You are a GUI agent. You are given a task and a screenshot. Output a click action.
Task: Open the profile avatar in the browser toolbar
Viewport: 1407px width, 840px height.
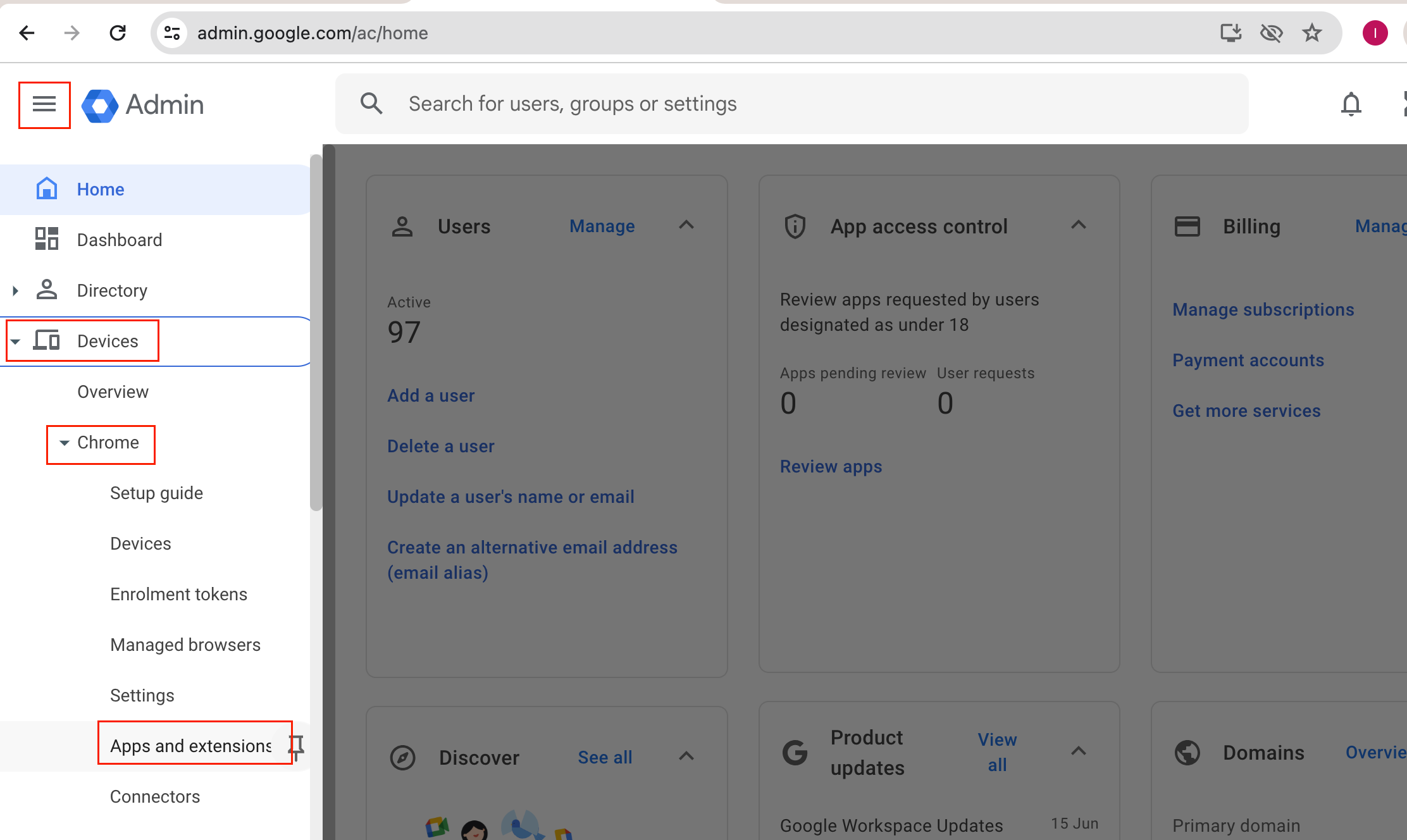click(x=1374, y=32)
